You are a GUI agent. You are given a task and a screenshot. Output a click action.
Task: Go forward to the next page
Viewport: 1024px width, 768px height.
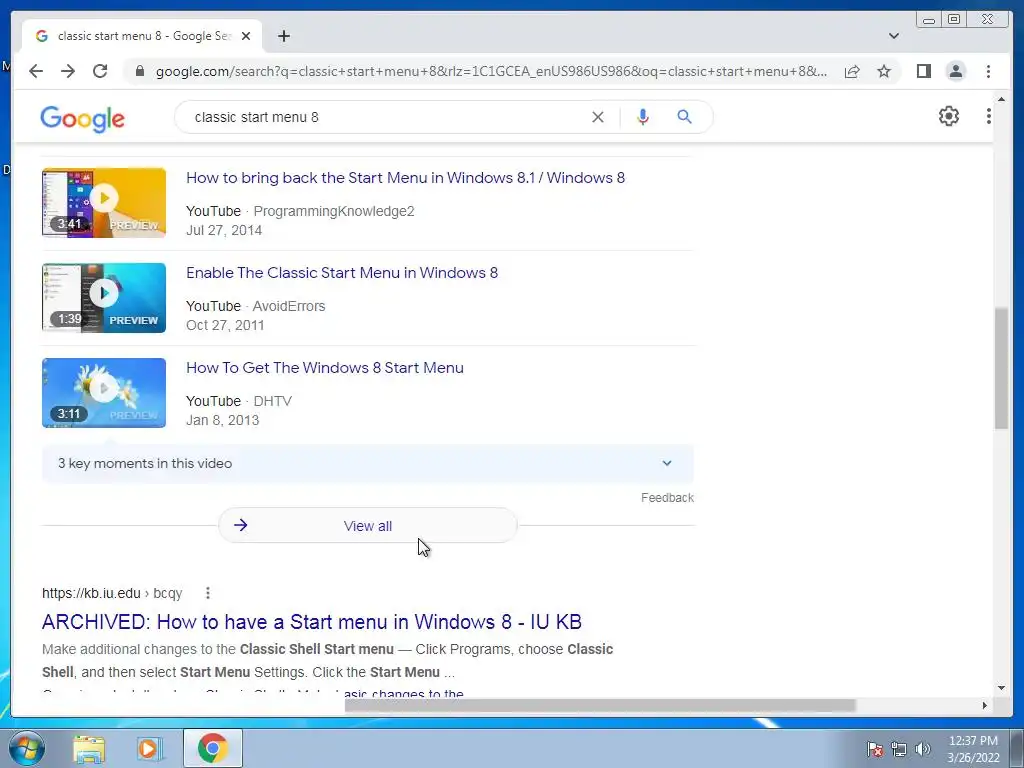[x=68, y=71]
